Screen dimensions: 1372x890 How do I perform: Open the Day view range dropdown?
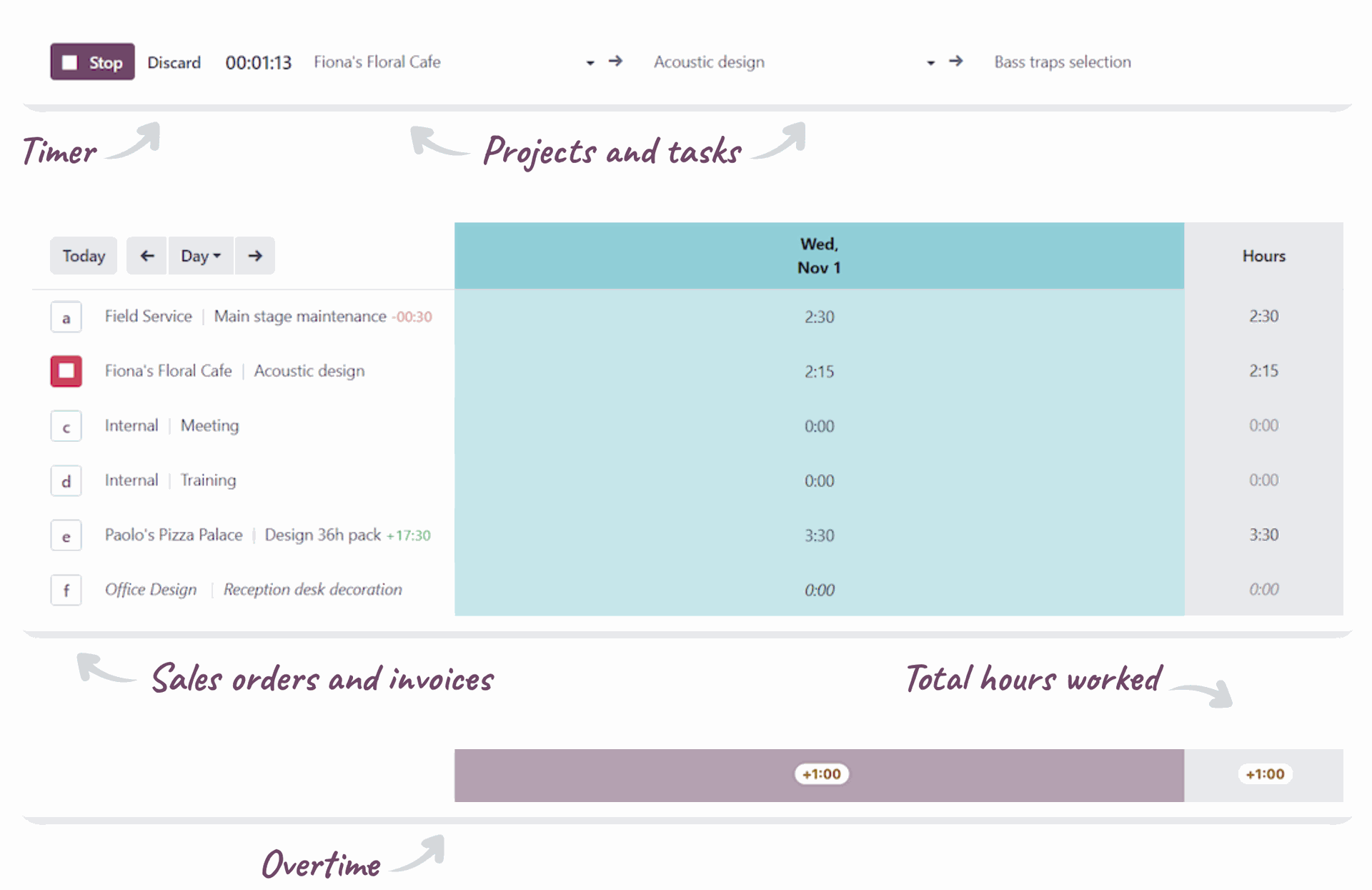click(201, 256)
